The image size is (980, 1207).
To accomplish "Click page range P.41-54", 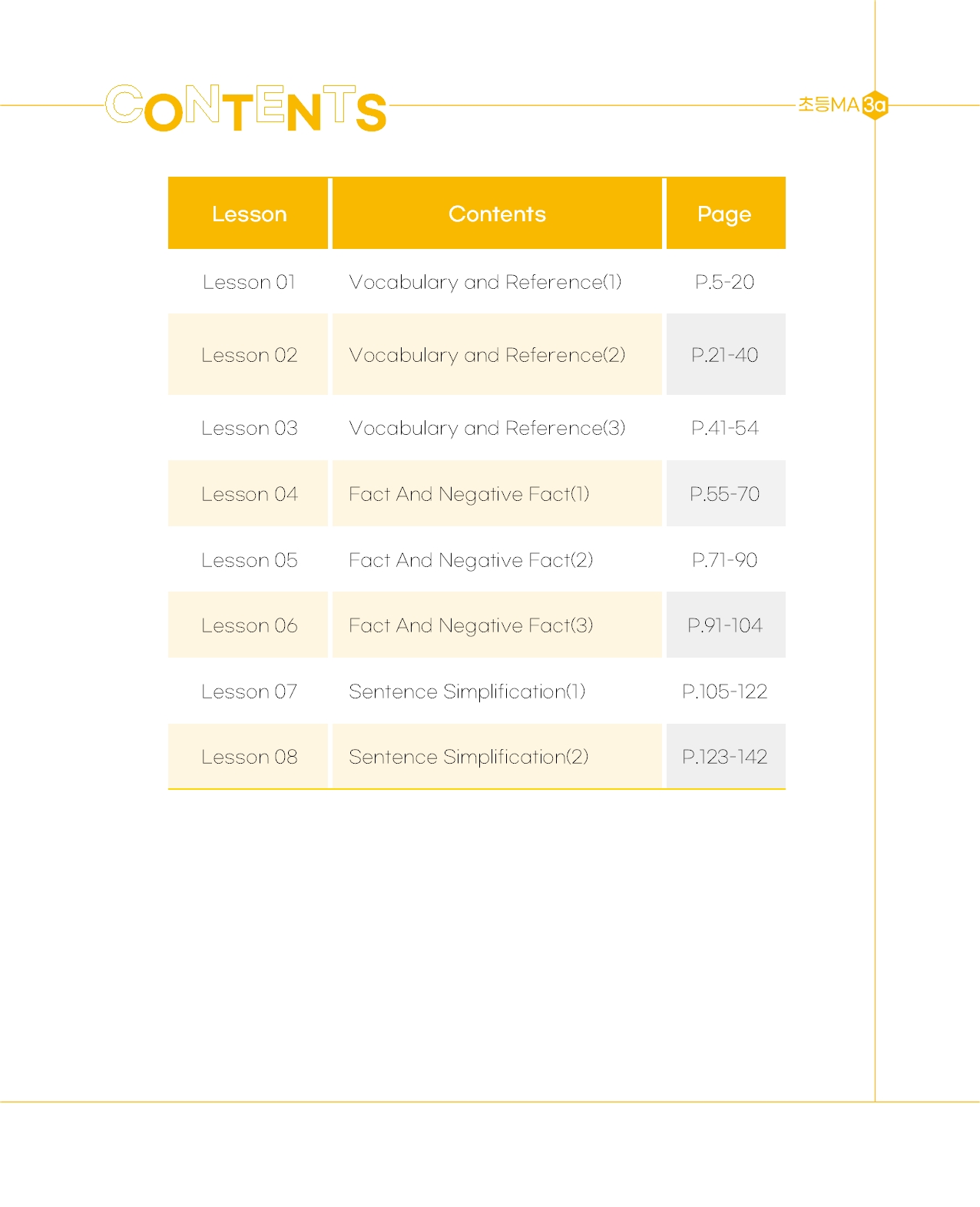I will click(x=725, y=428).
